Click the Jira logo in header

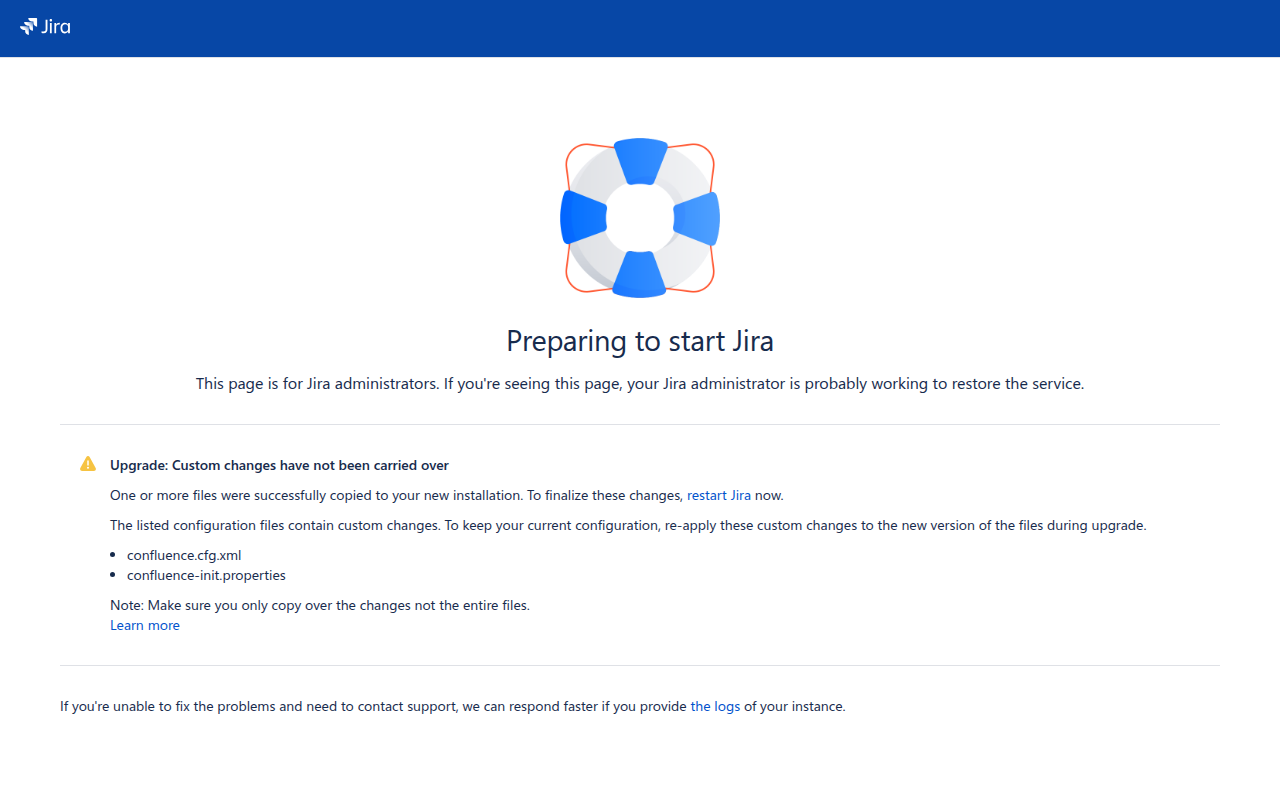click(x=45, y=27)
